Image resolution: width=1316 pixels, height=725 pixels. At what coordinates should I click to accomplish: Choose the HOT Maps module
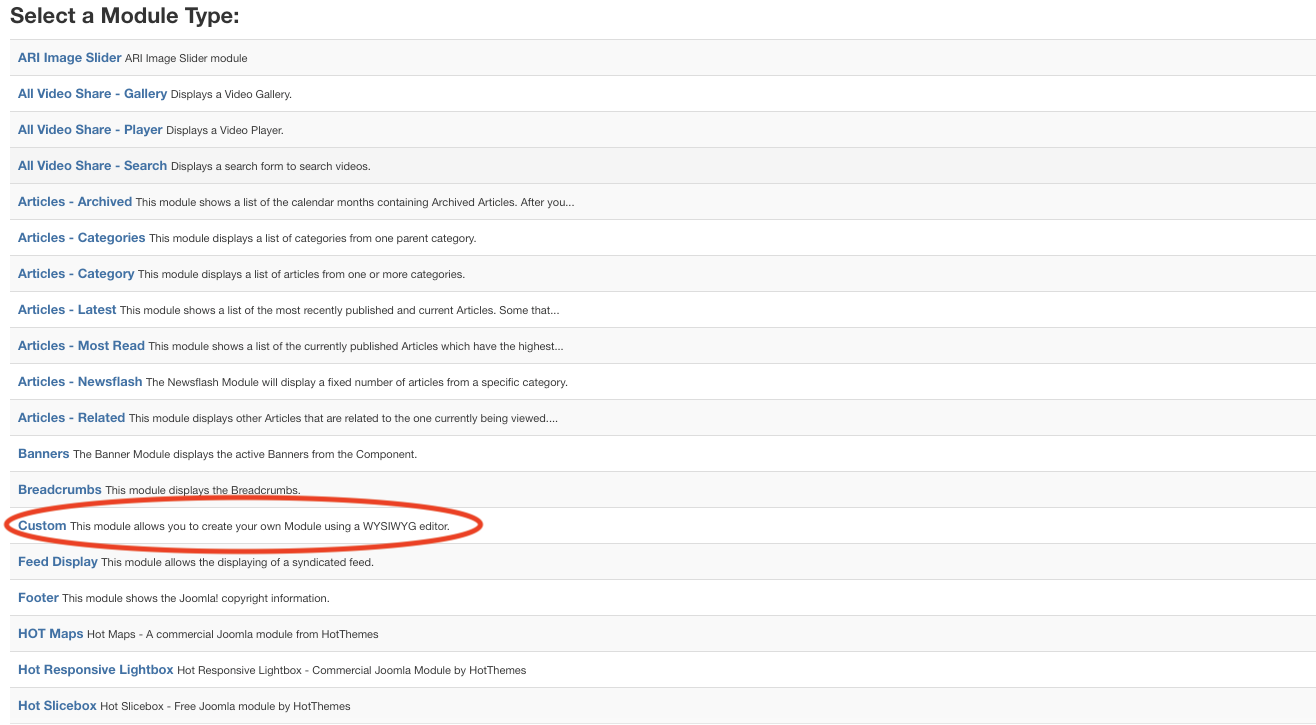click(51, 634)
